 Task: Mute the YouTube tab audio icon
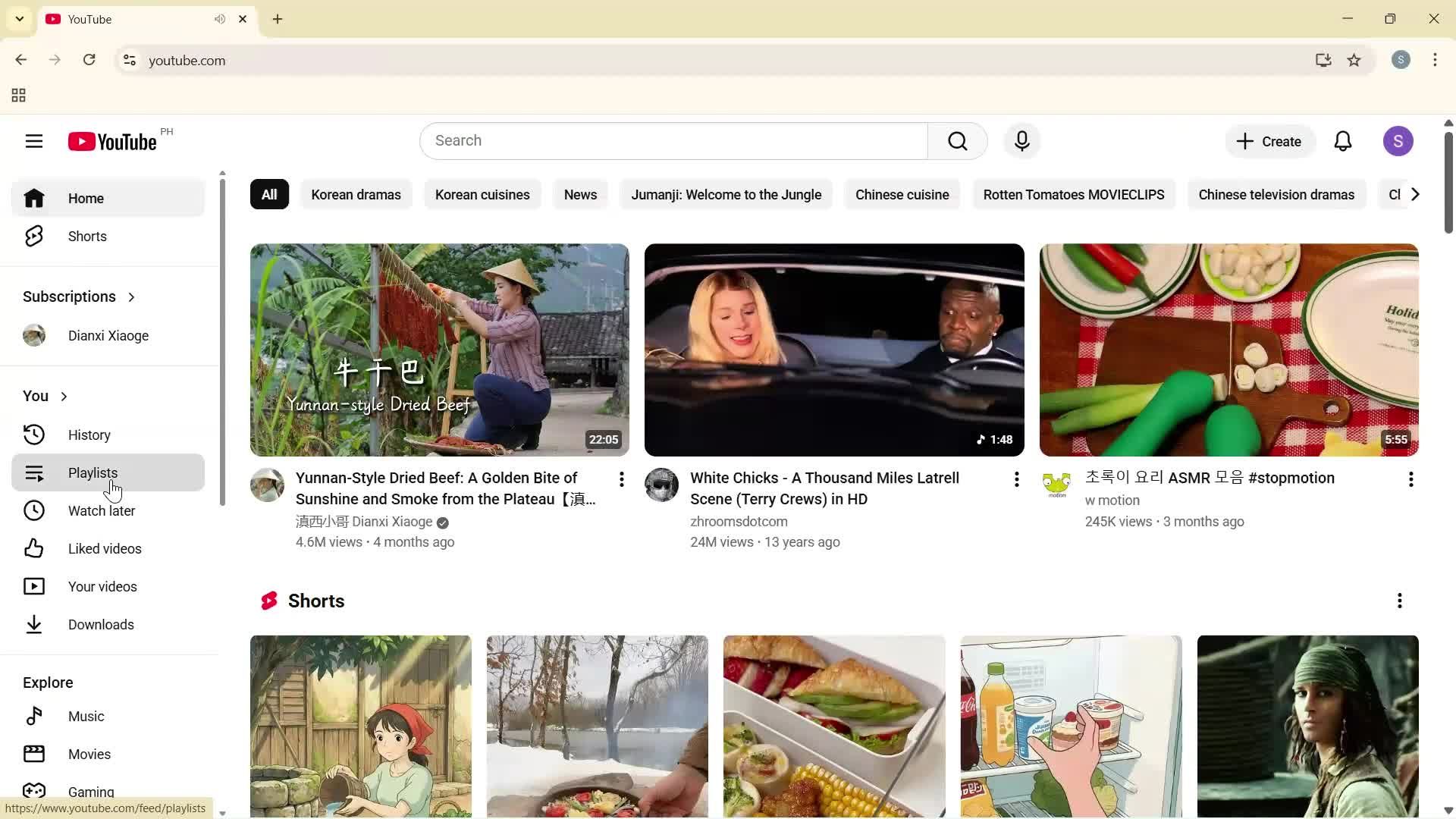pyautogui.click(x=220, y=19)
